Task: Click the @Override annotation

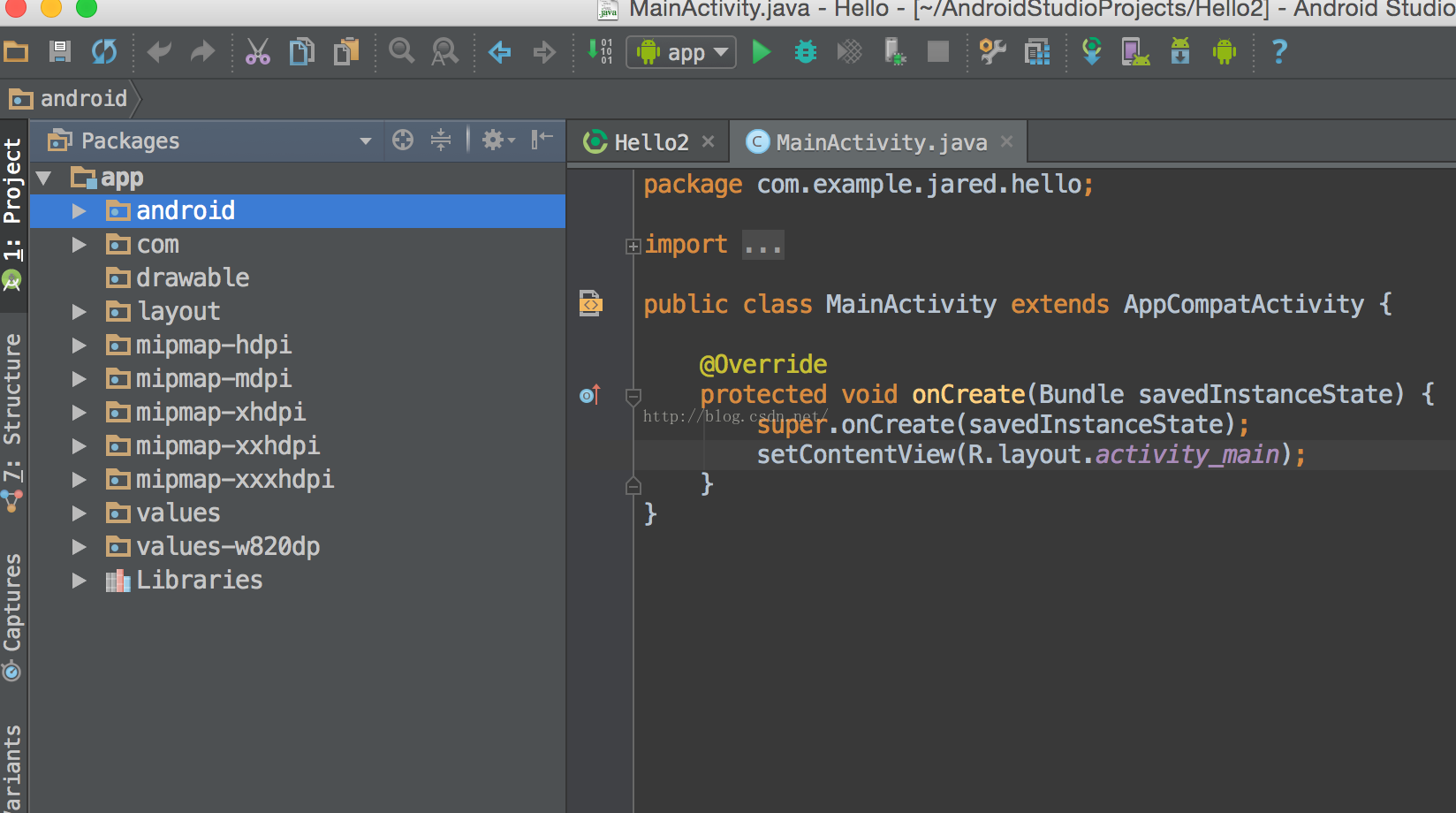Action: [763, 364]
